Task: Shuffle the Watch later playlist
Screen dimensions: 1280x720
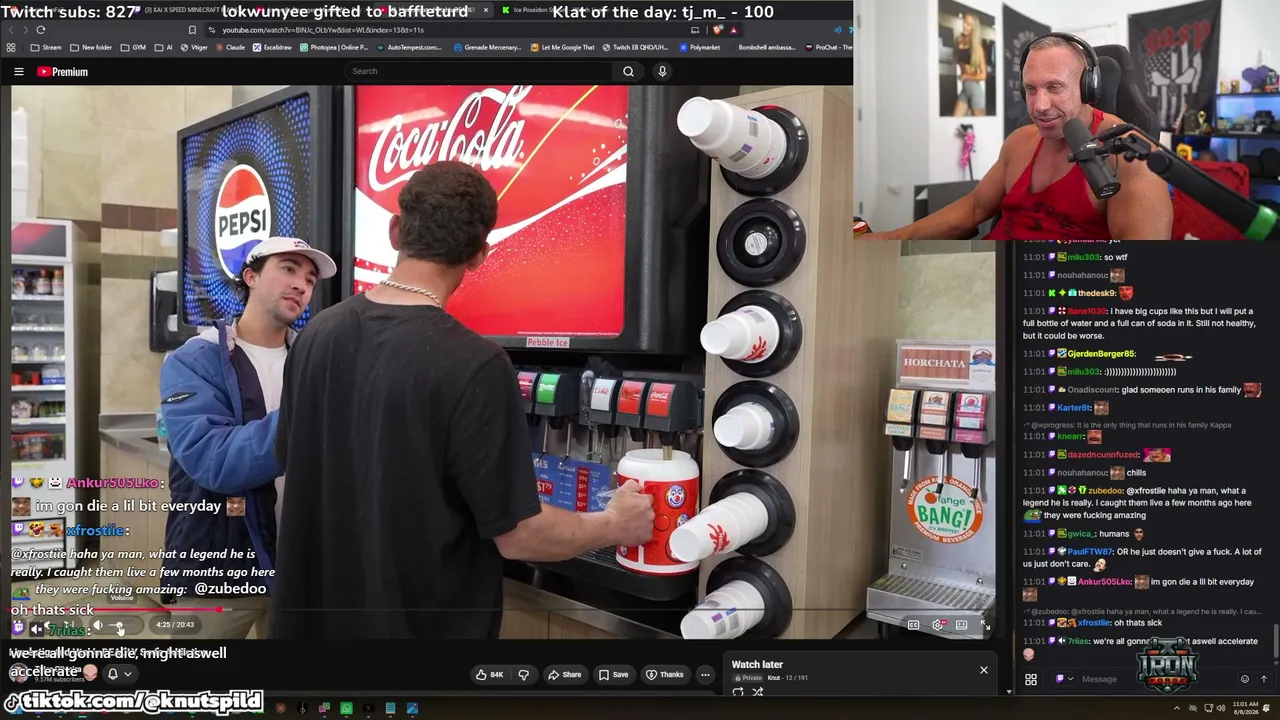Action: coord(757,692)
